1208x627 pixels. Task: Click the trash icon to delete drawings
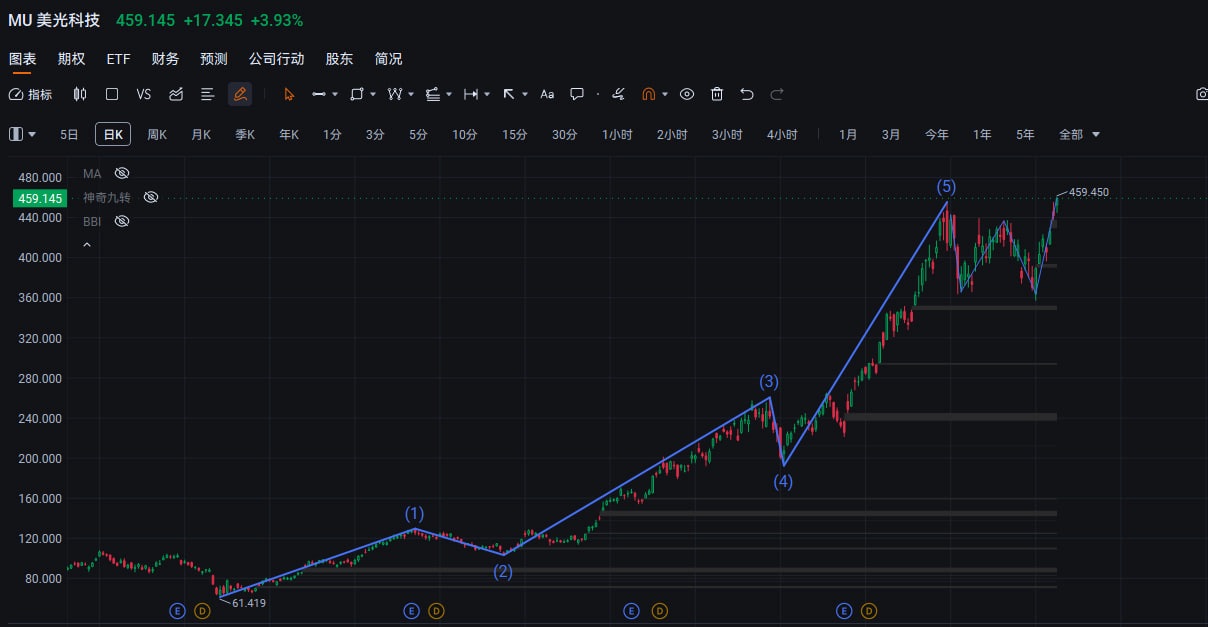pyautogui.click(x=717, y=94)
